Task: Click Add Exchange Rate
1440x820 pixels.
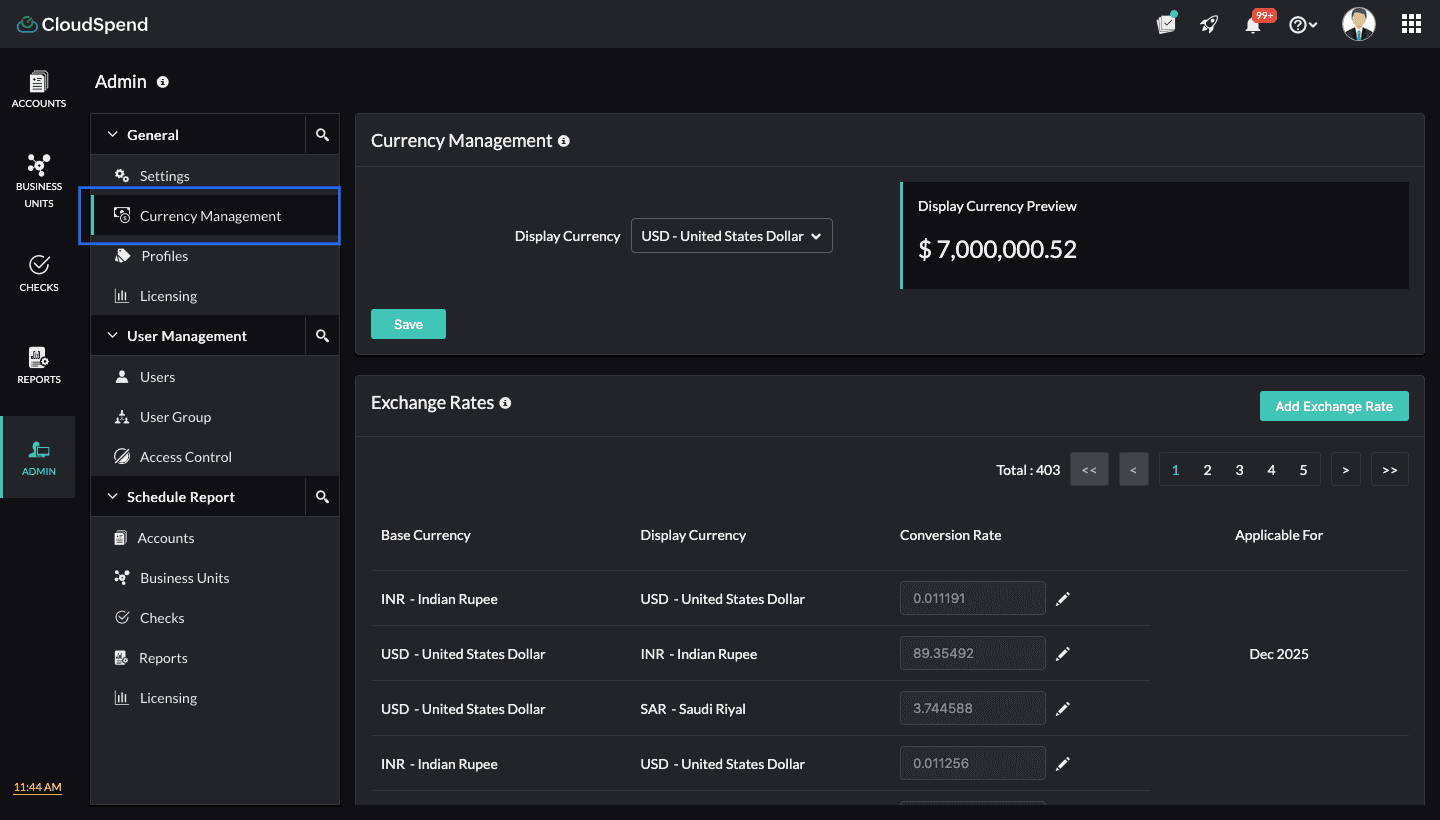Action: coord(1334,406)
